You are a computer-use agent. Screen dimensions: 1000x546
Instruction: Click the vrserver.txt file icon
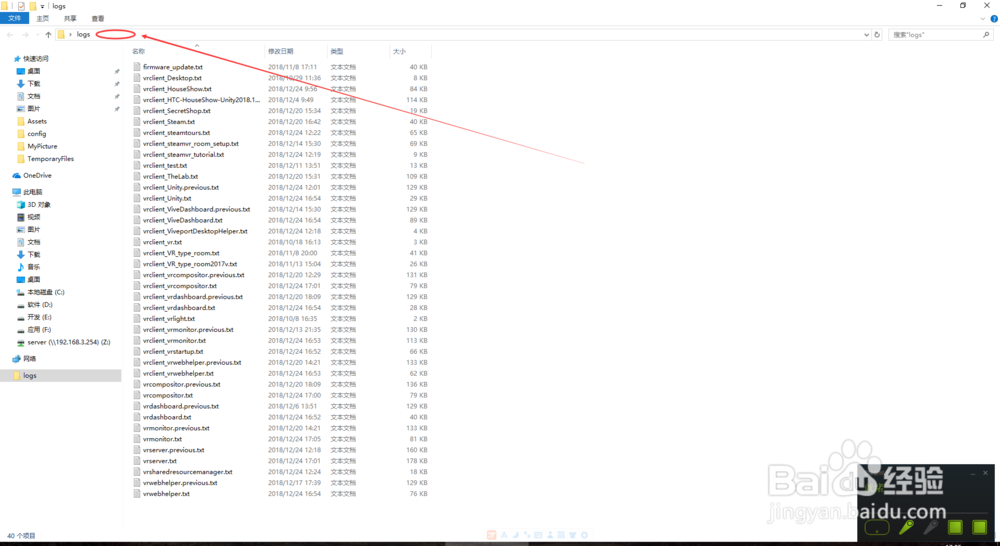click(x=136, y=461)
